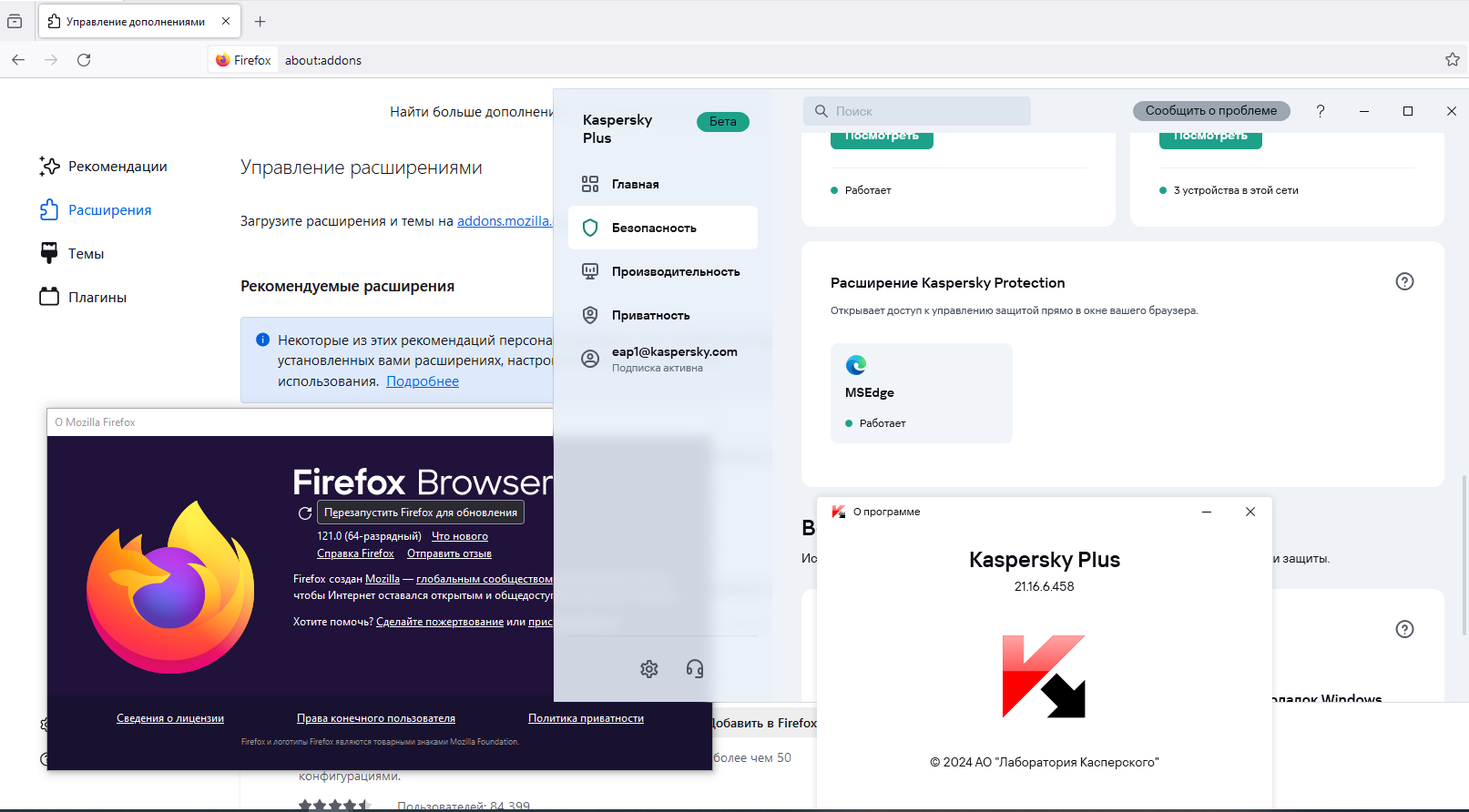Open Политика приватности link
Viewport: 1469px width, 812px height.
586,718
